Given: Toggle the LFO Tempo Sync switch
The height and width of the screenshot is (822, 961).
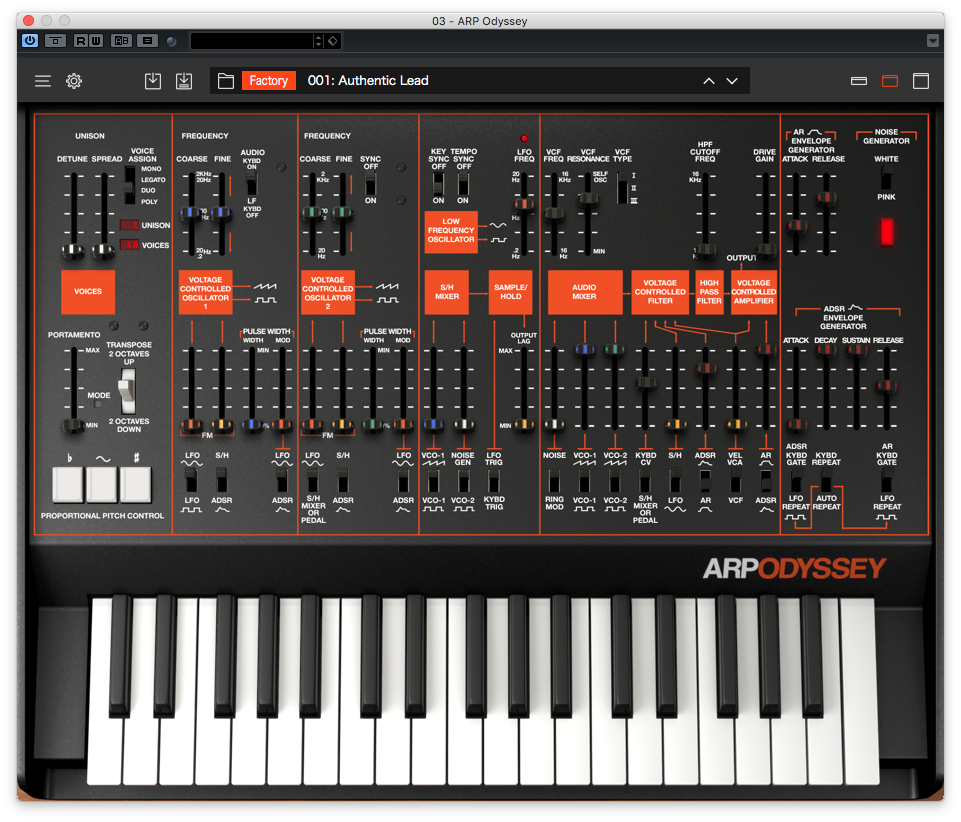Looking at the screenshot, I should (x=463, y=183).
